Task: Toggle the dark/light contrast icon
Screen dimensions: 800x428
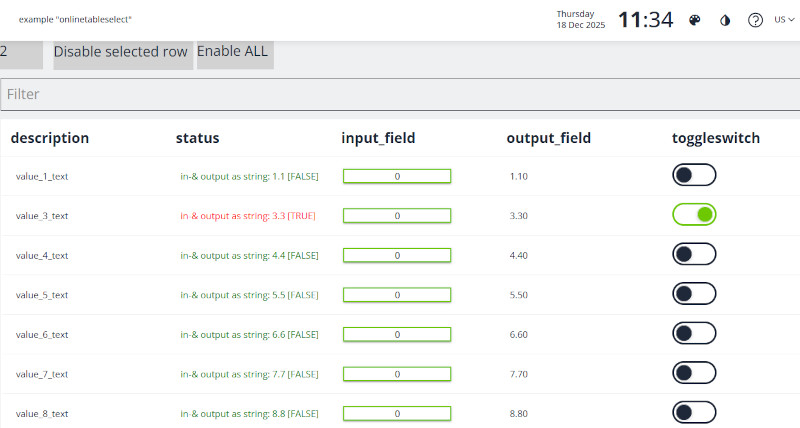Action: [725, 20]
